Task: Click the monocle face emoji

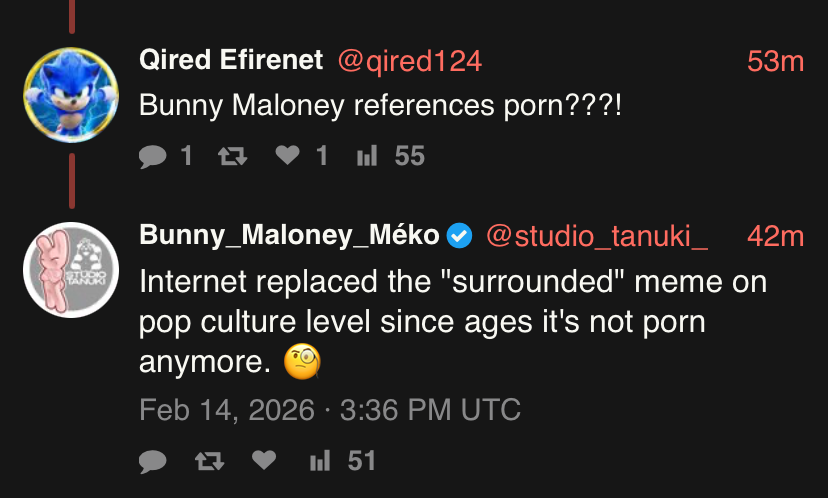Action: [301, 364]
